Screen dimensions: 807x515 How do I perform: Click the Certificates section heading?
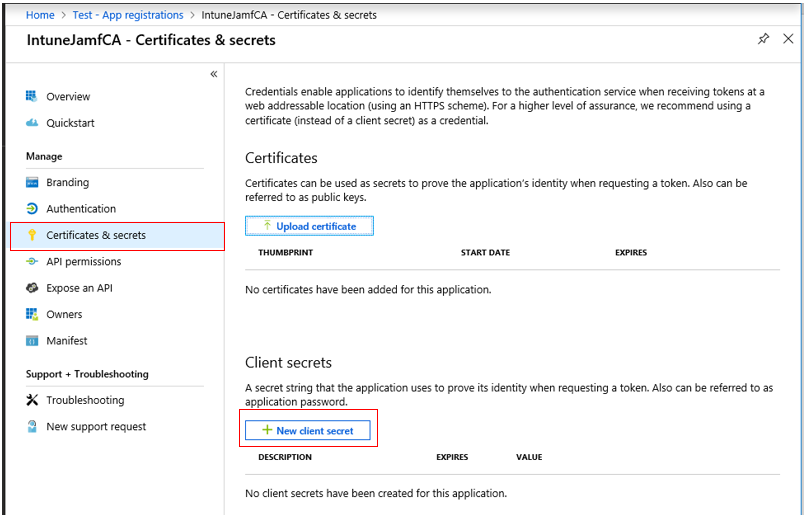point(281,158)
